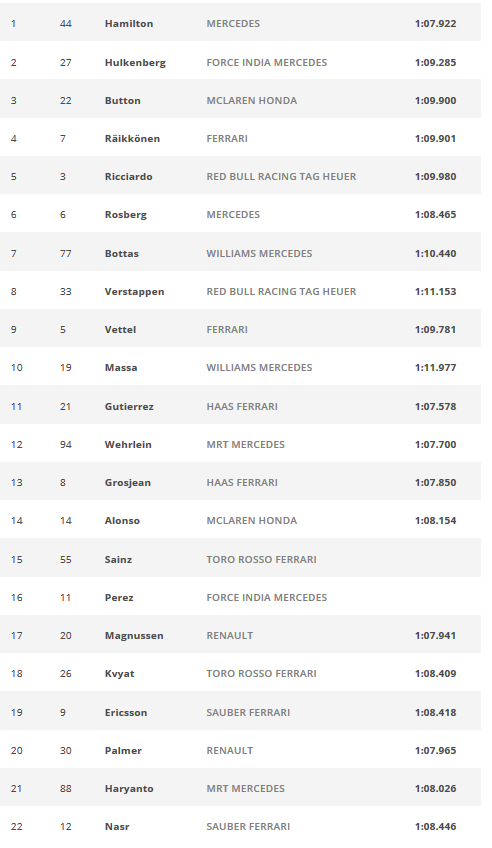Viewport: 492px width, 848px height.
Task: Select driver name Hamilton
Action: 129,24
